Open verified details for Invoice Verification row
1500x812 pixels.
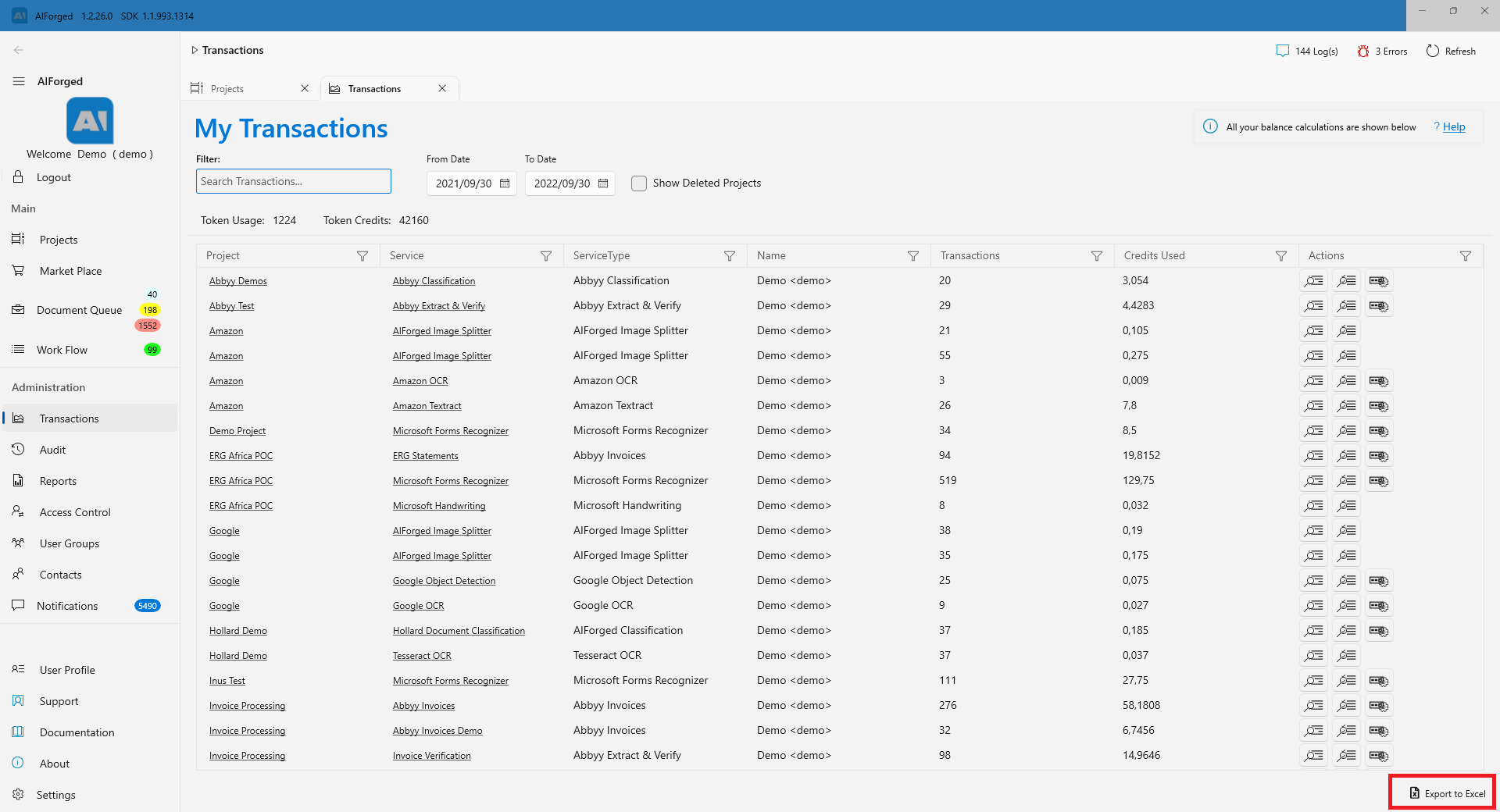tap(1346, 756)
